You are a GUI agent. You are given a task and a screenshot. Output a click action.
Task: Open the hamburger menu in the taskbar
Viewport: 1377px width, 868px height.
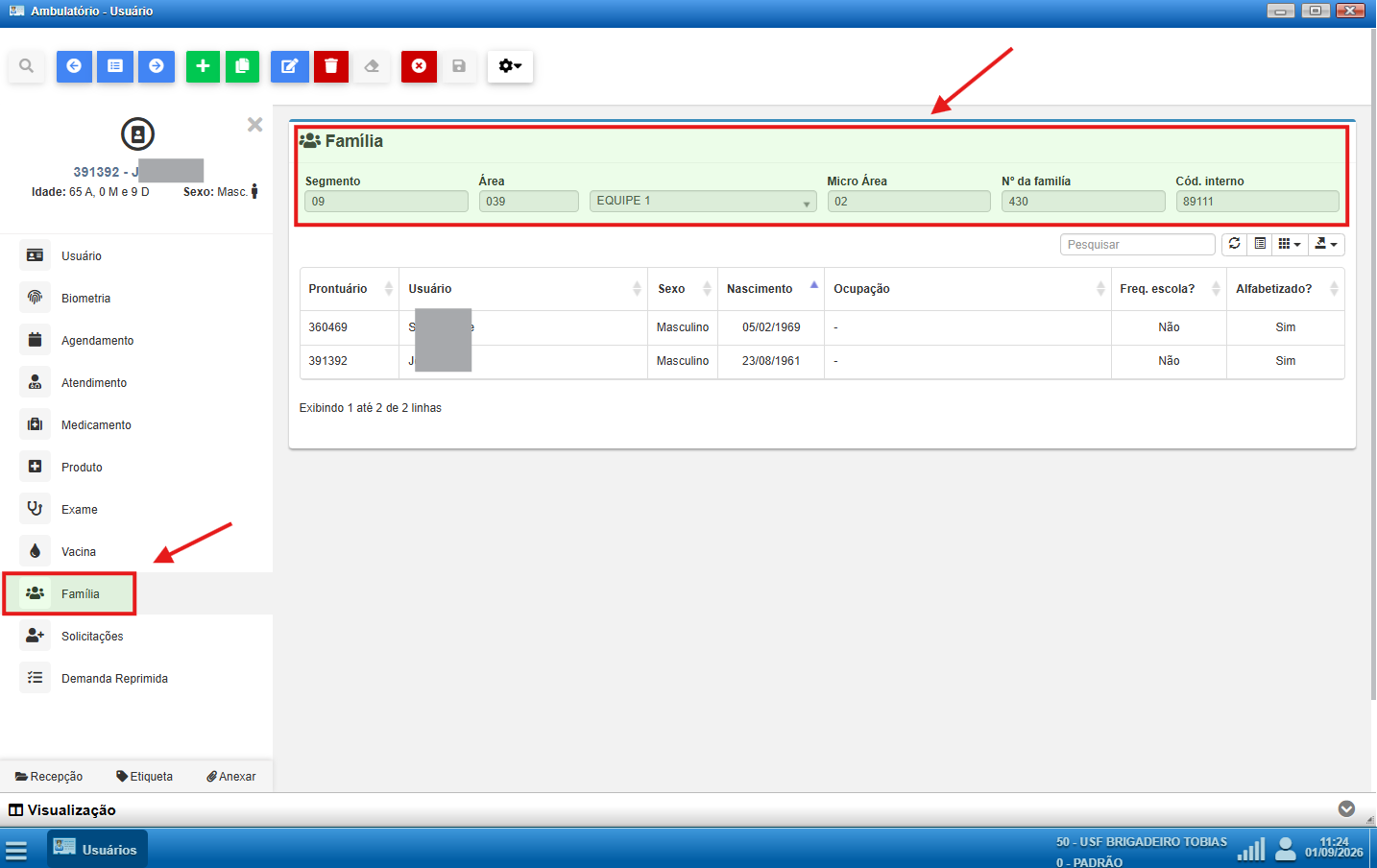(x=16, y=850)
